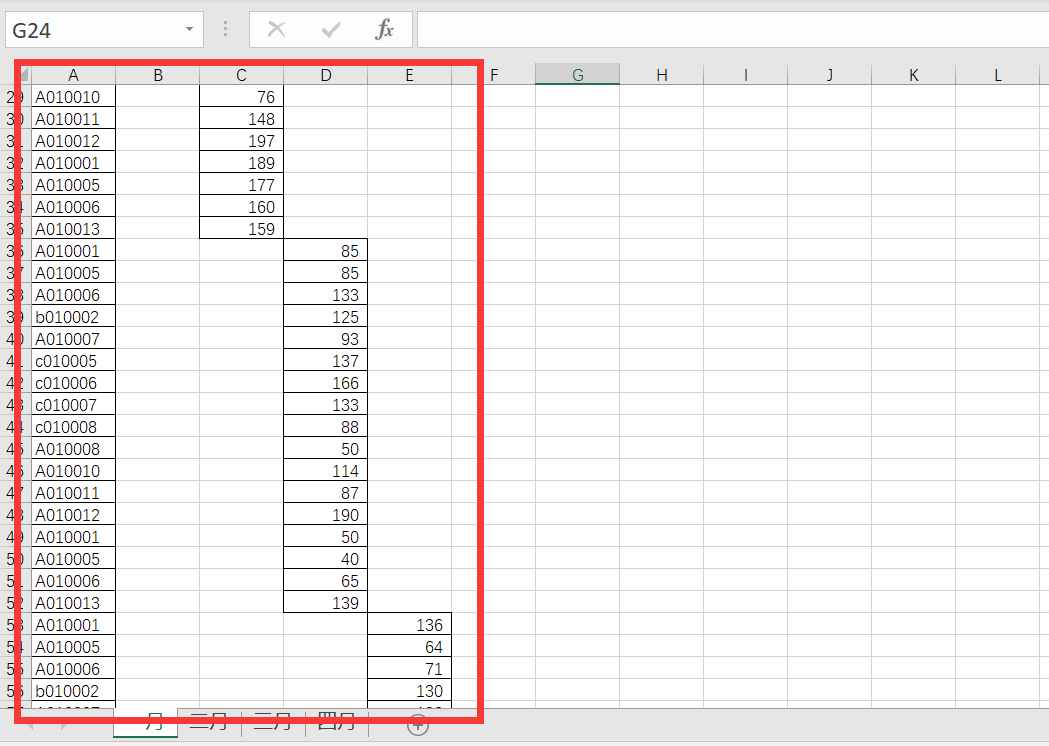The image size is (1049, 746).
Task: Select column K header
Action: pos(913,75)
